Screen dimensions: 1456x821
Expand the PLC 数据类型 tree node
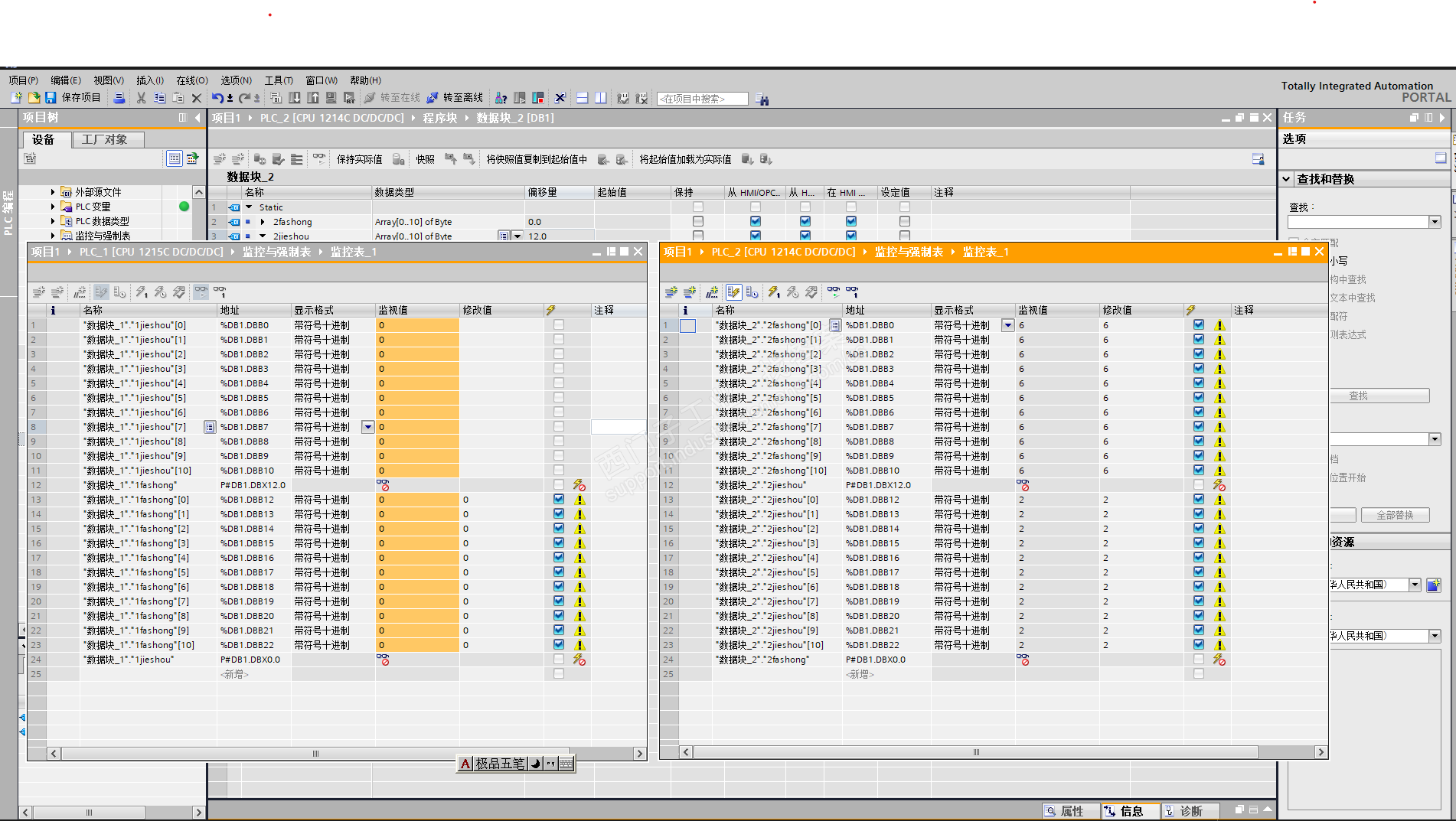[53, 221]
